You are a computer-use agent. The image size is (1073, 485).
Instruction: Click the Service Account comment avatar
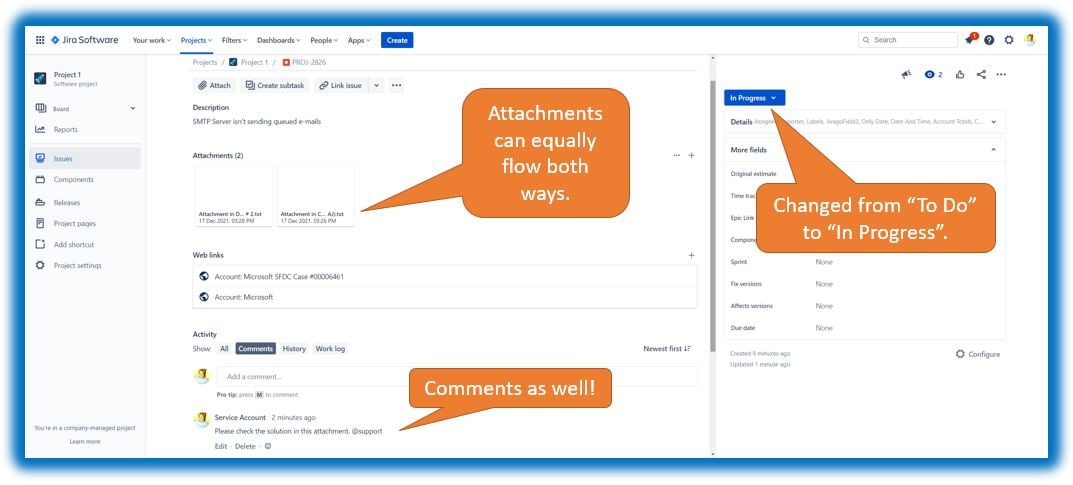(201, 419)
